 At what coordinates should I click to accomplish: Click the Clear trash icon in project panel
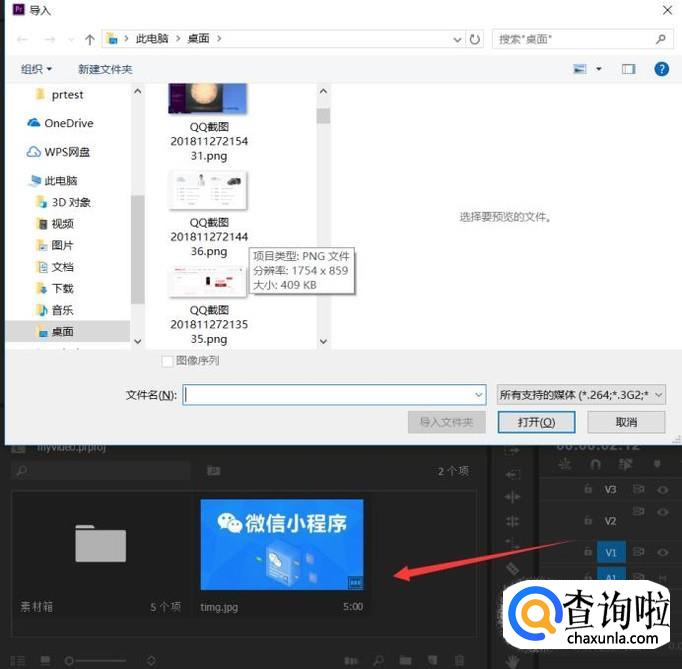point(459,661)
